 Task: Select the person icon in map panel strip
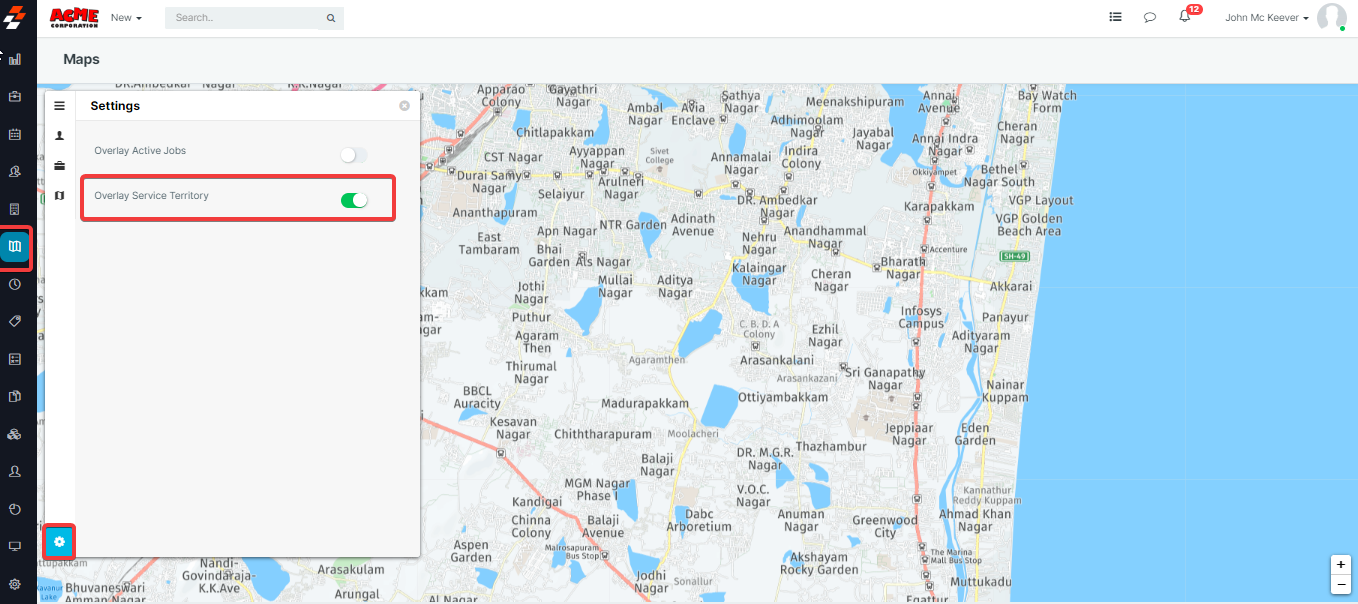click(x=59, y=135)
